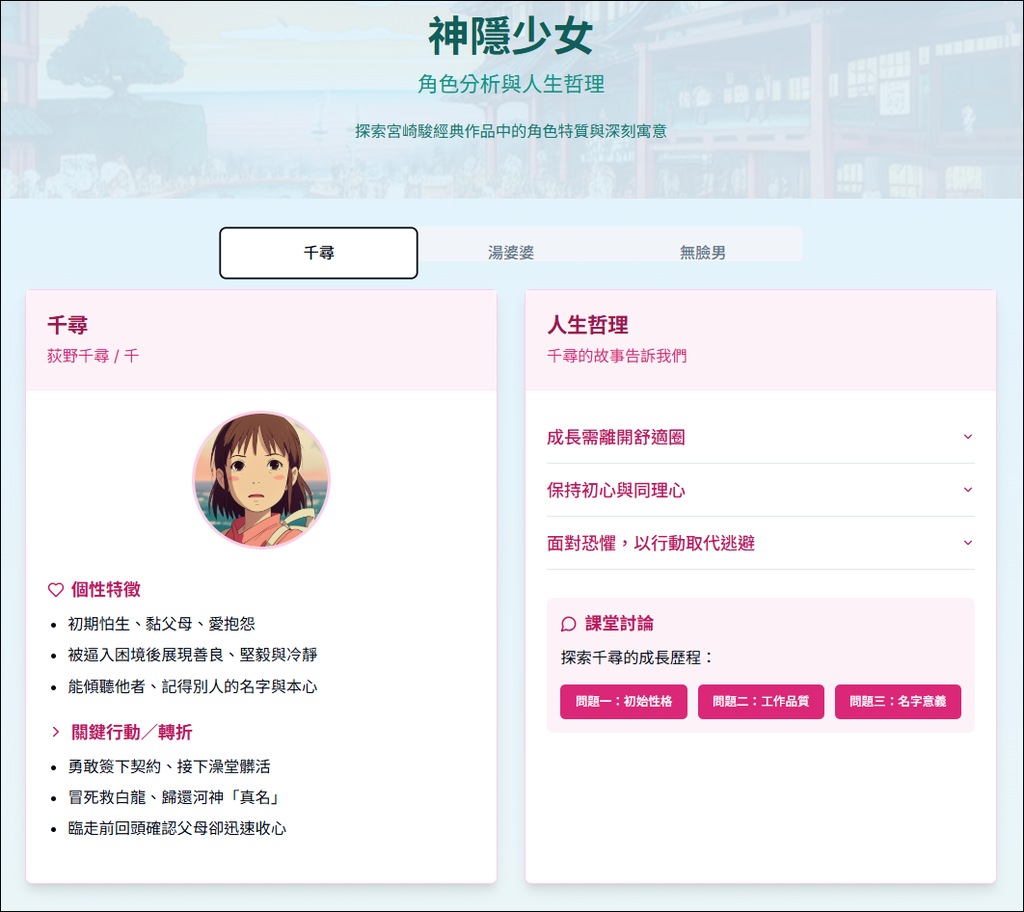Expand 成長需離開舒適圈 section

[x=760, y=437]
